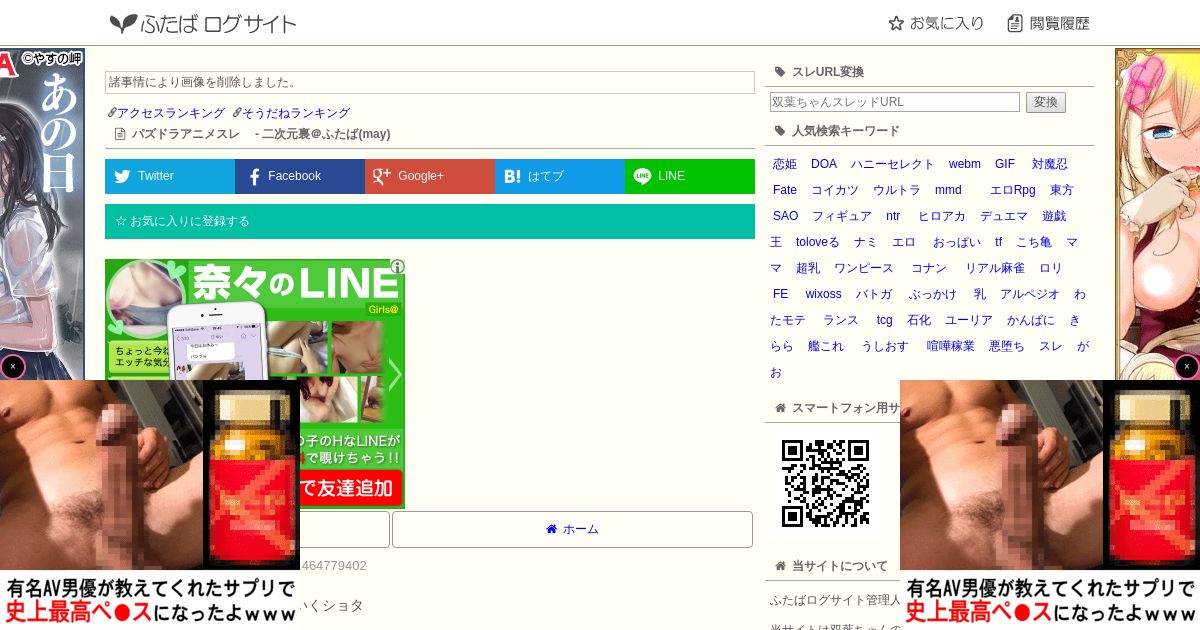Select the SAO keyword
This screenshot has width=1200, height=630.
click(x=786, y=216)
